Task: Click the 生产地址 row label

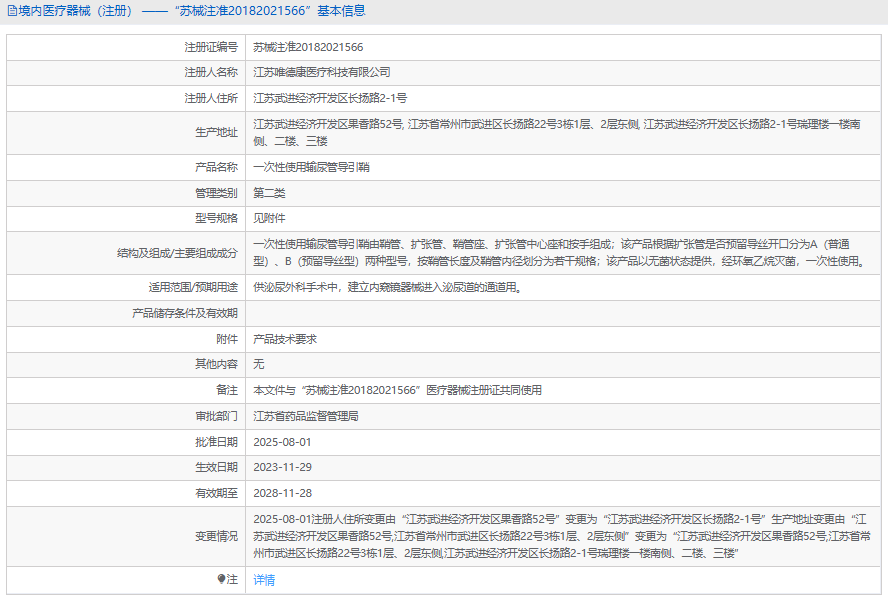Action: [x=217, y=133]
